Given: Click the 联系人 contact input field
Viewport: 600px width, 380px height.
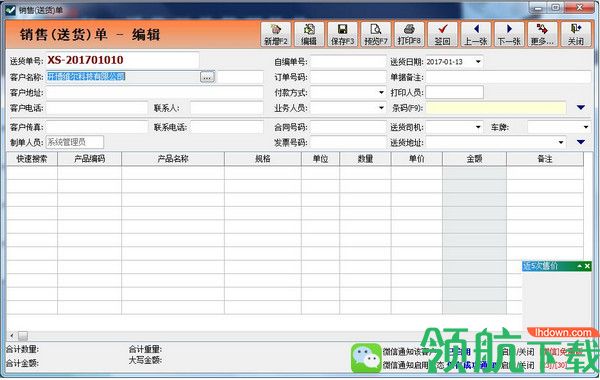Looking at the screenshot, I should [x=227, y=108].
